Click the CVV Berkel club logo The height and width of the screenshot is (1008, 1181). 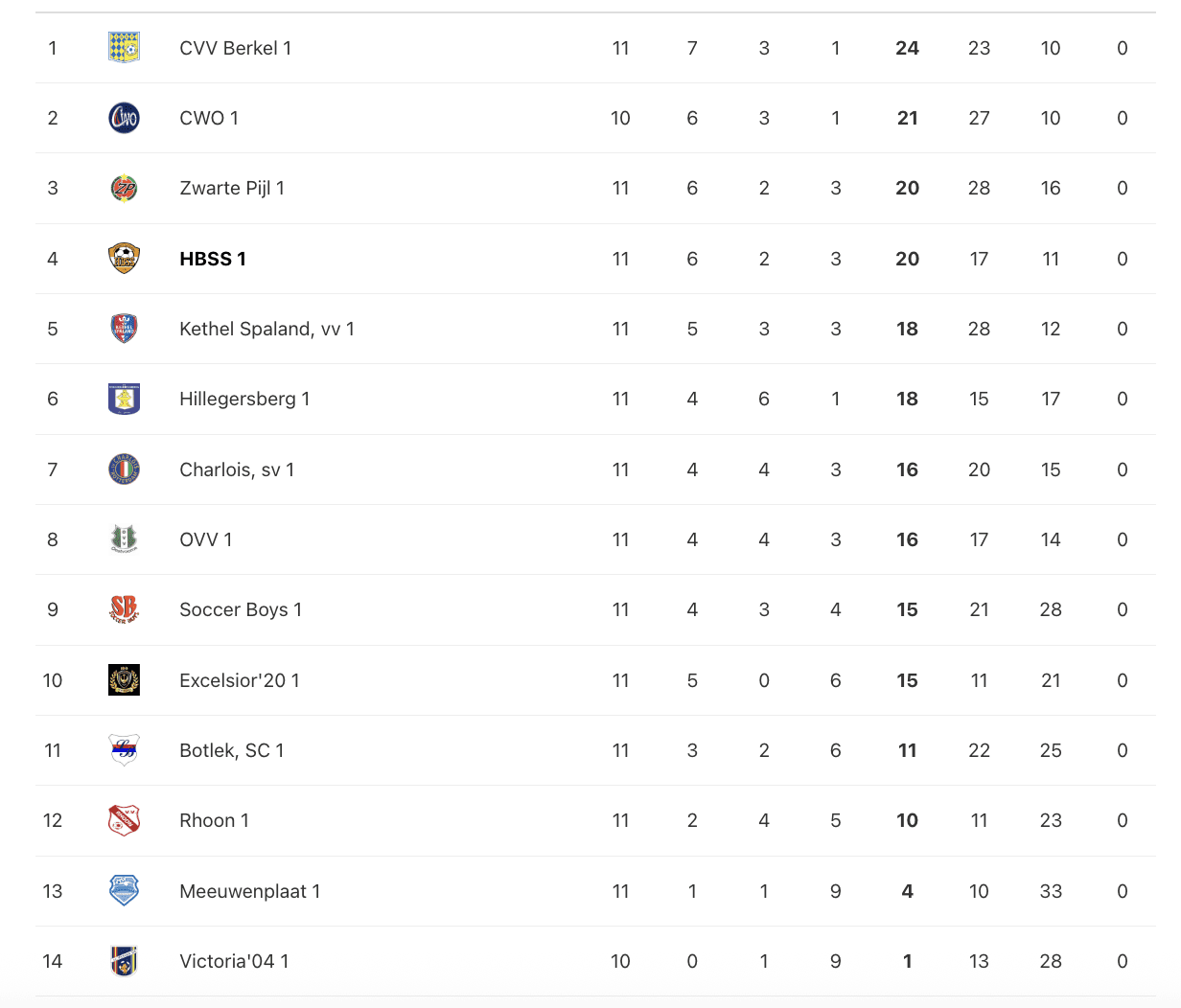(x=124, y=48)
